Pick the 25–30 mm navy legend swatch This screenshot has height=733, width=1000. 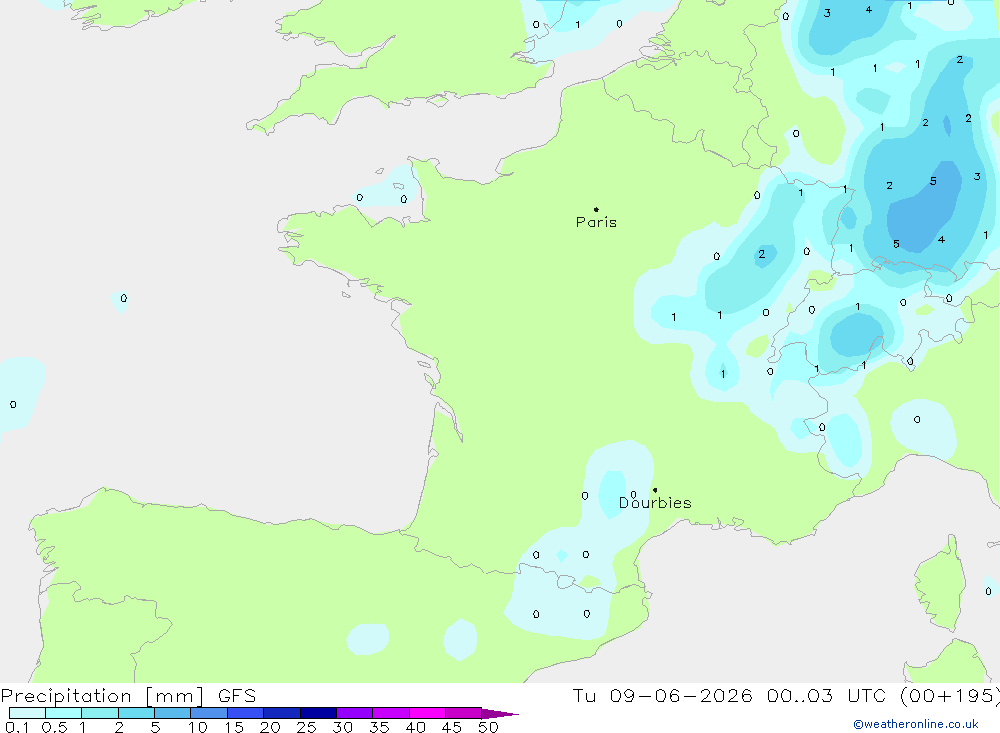[318, 713]
